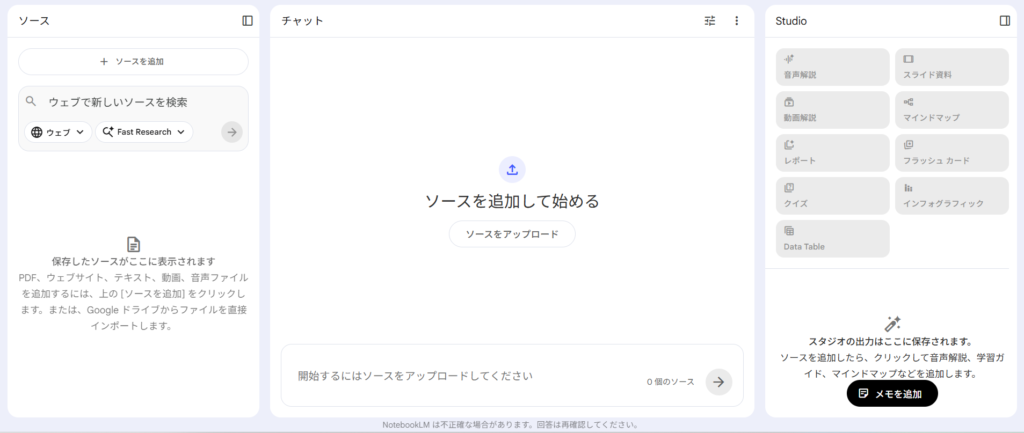Screen dimensions: 1024x433
Task: Click the メモを追加 button
Action: [892, 393]
